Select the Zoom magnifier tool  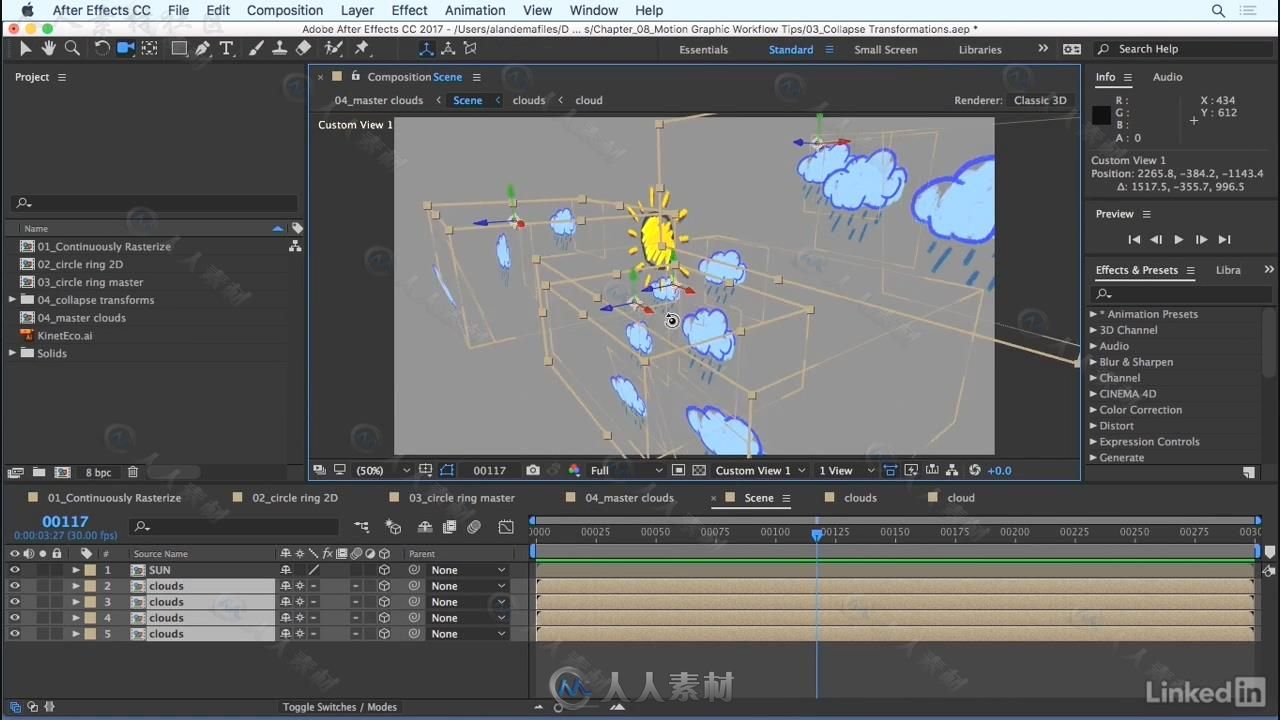(72, 48)
